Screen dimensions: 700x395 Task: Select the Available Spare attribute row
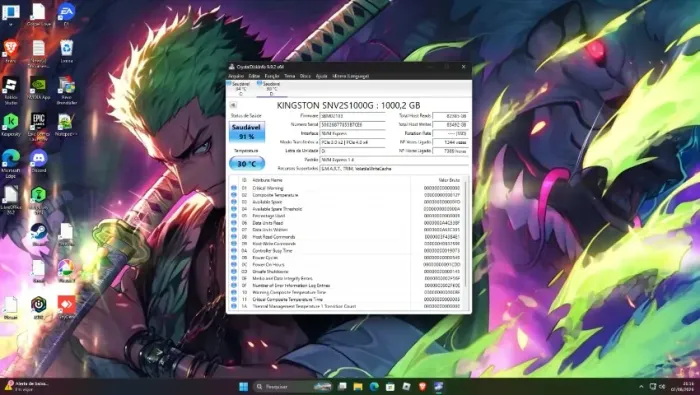[346, 202]
